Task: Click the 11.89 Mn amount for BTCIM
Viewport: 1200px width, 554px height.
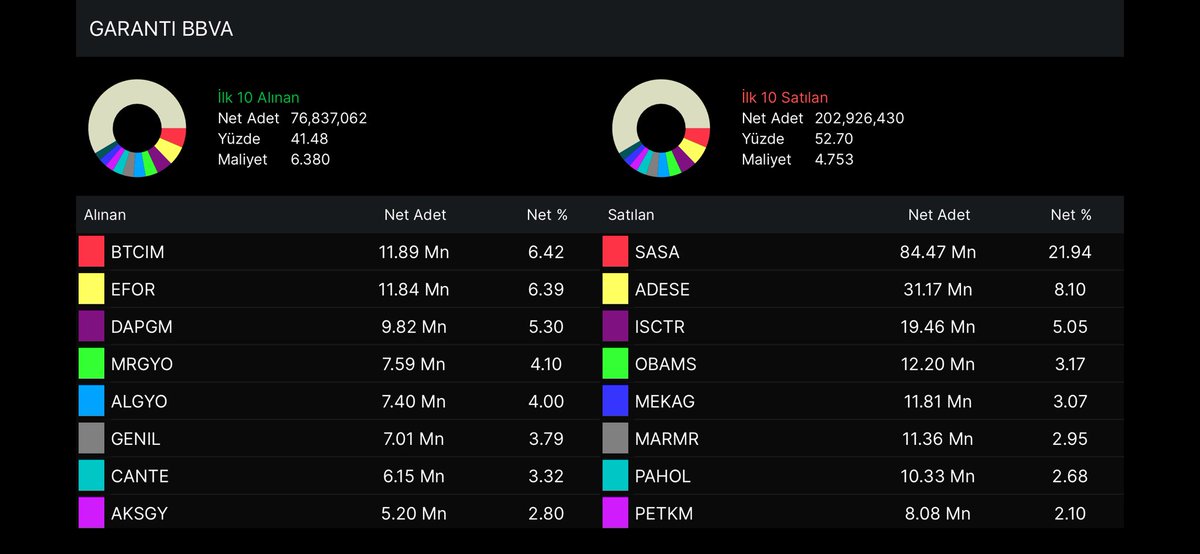Action: tap(414, 252)
